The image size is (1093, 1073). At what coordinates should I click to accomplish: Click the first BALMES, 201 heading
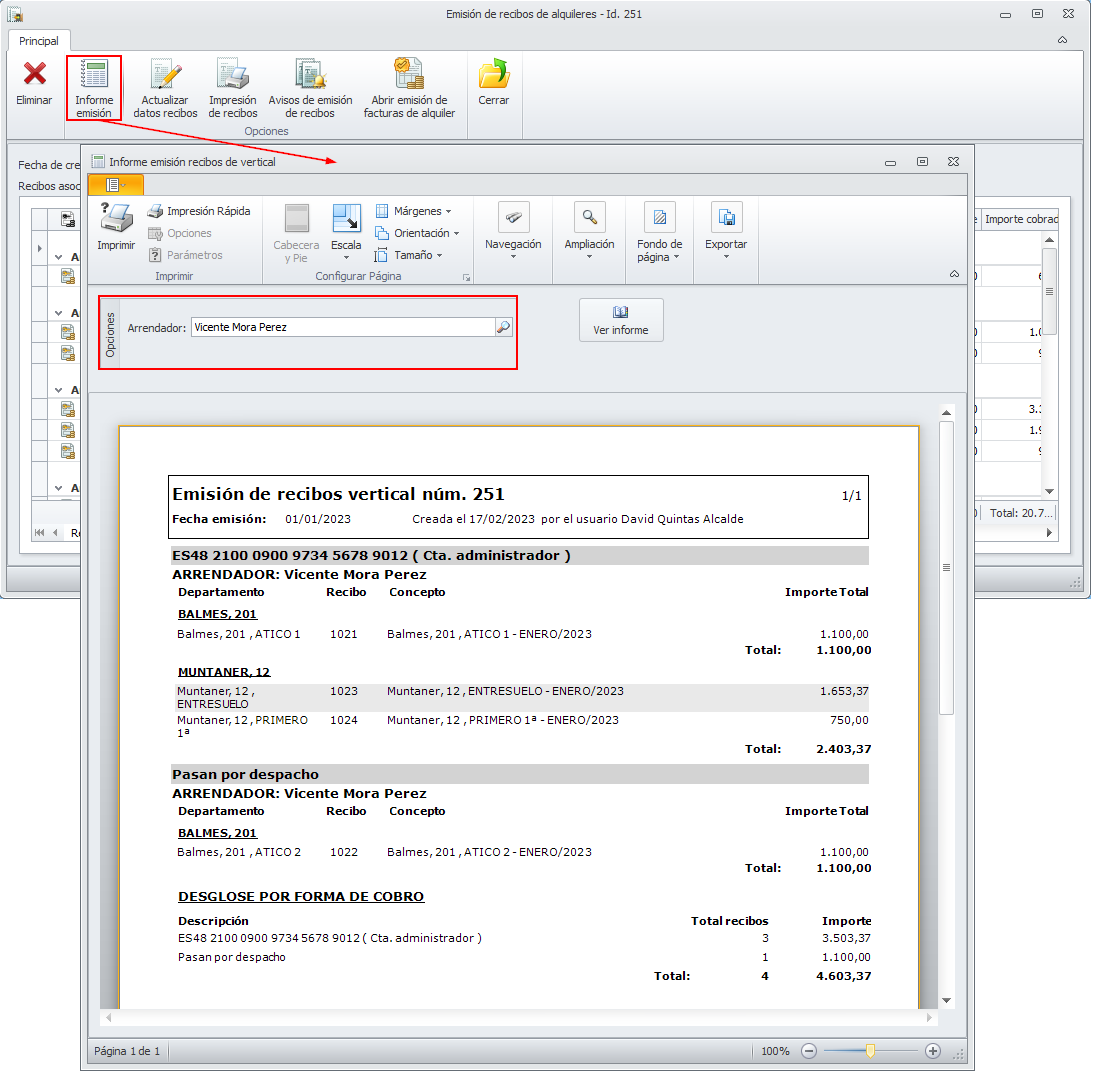point(217,614)
